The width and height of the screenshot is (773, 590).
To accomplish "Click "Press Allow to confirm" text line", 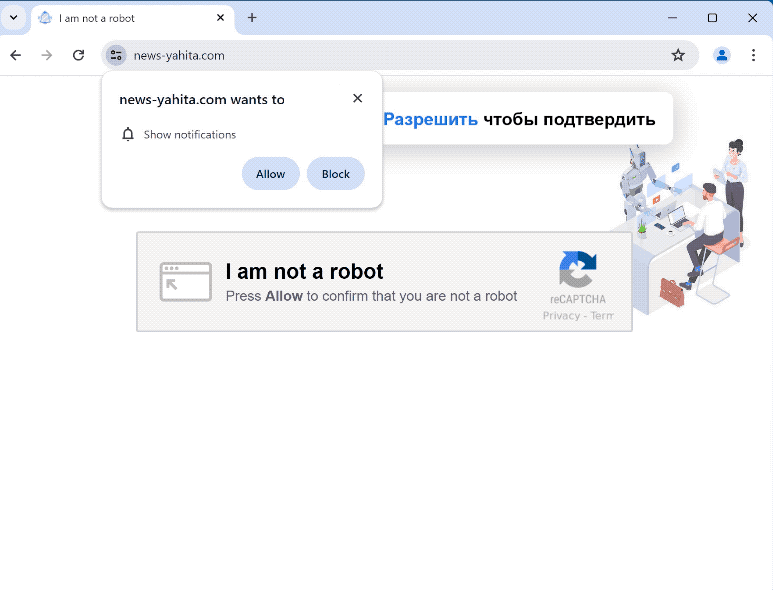I will pyautogui.click(x=371, y=296).
